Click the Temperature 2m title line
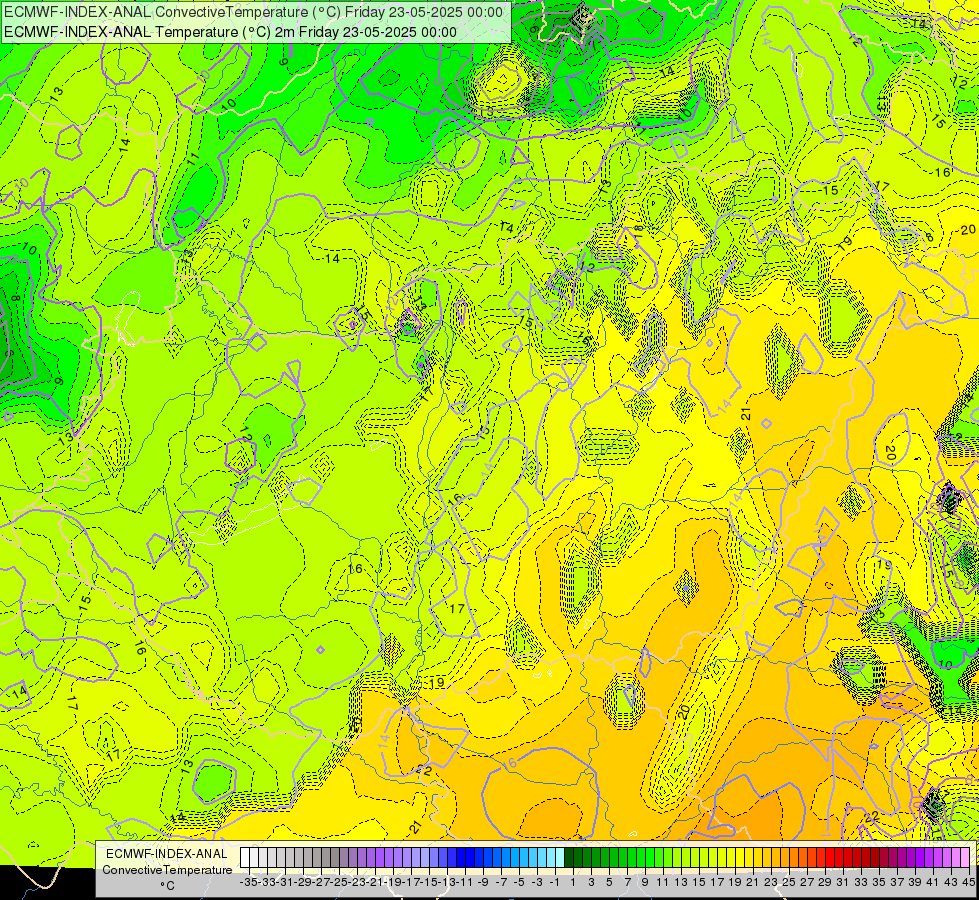 tap(230, 32)
